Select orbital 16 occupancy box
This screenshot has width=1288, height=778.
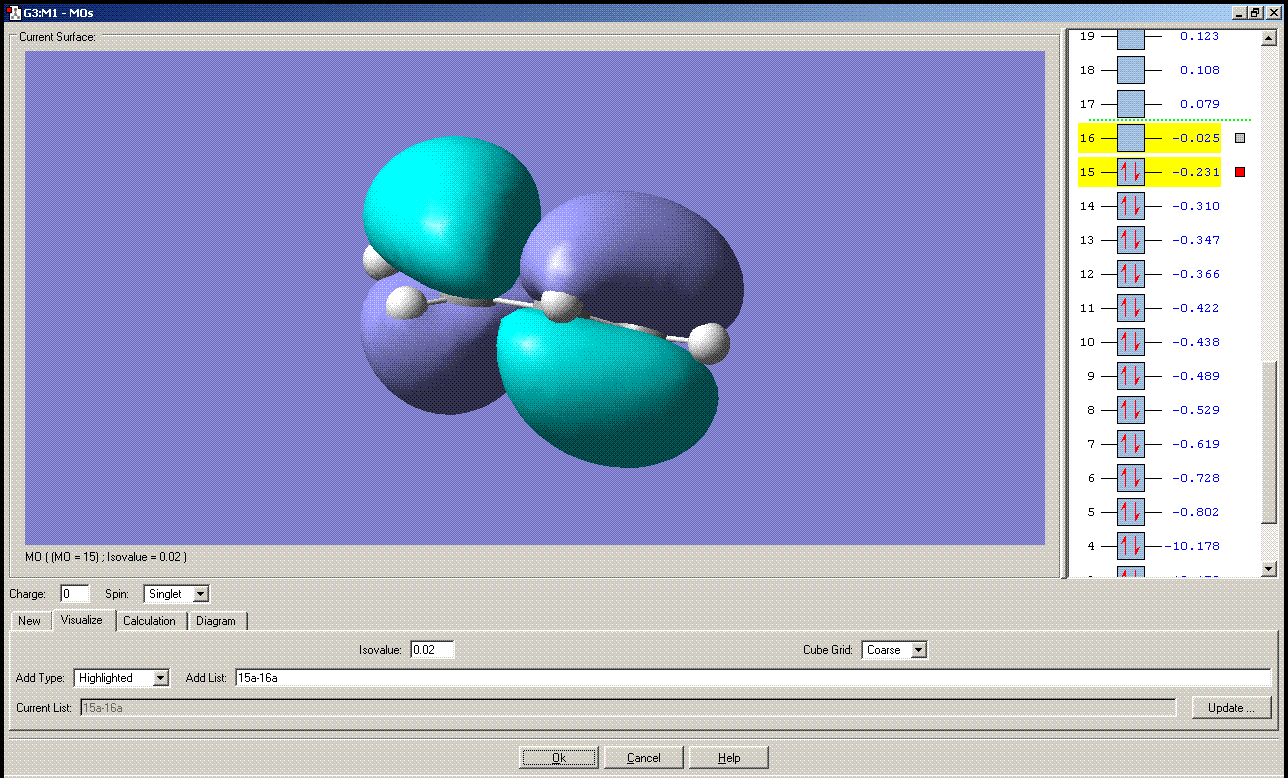click(x=1130, y=138)
